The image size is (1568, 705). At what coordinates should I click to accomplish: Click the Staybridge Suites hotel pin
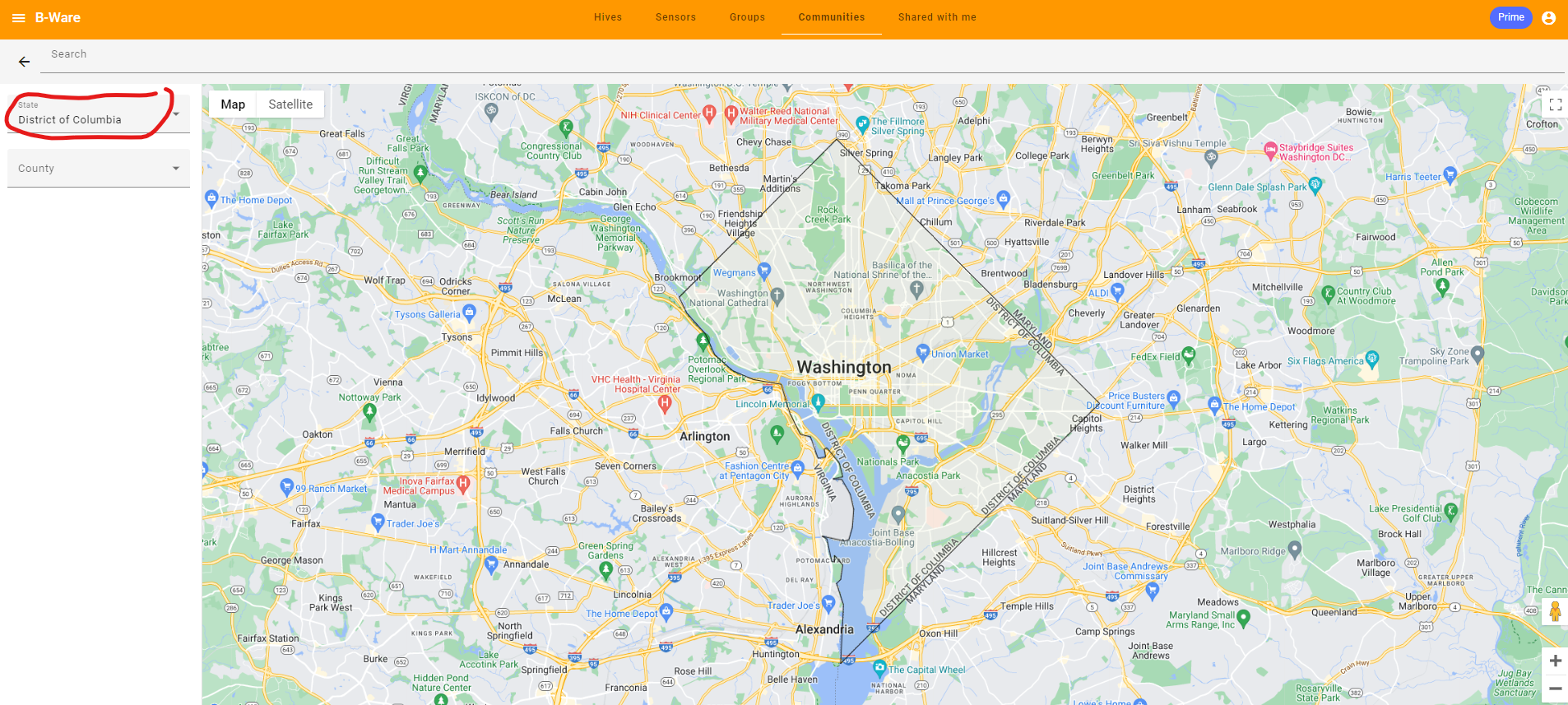[x=1270, y=150]
